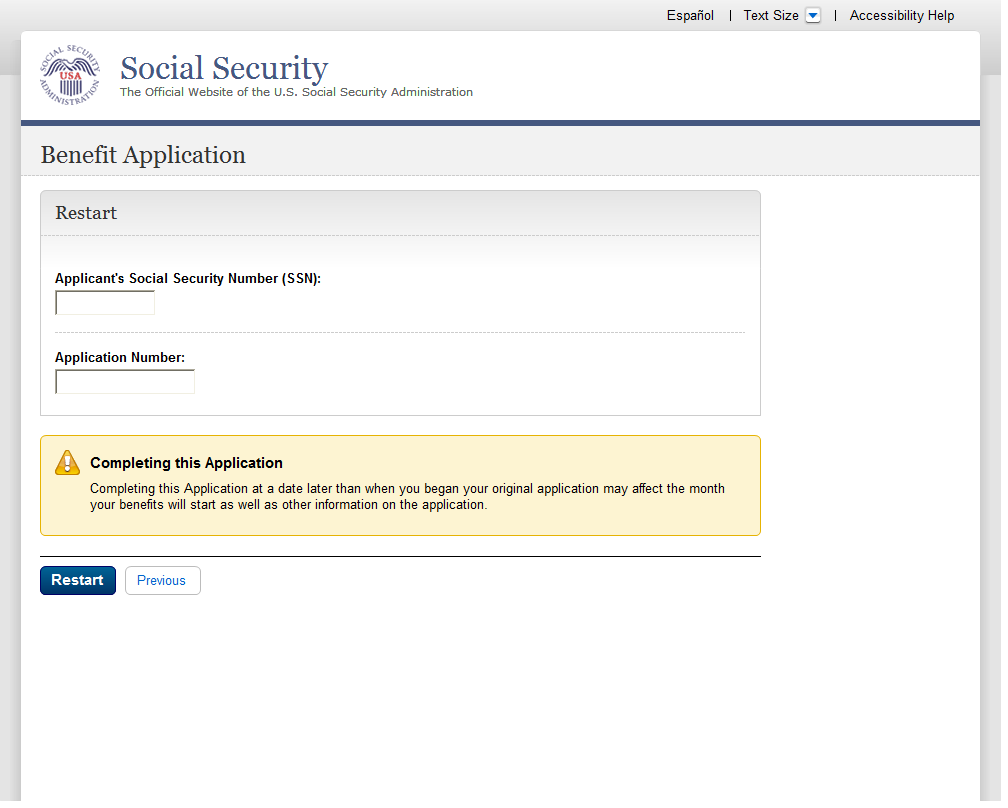Image resolution: width=1008 pixels, height=808 pixels.
Task: Click the yellow warning triangle icon
Action: [x=67, y=462]
